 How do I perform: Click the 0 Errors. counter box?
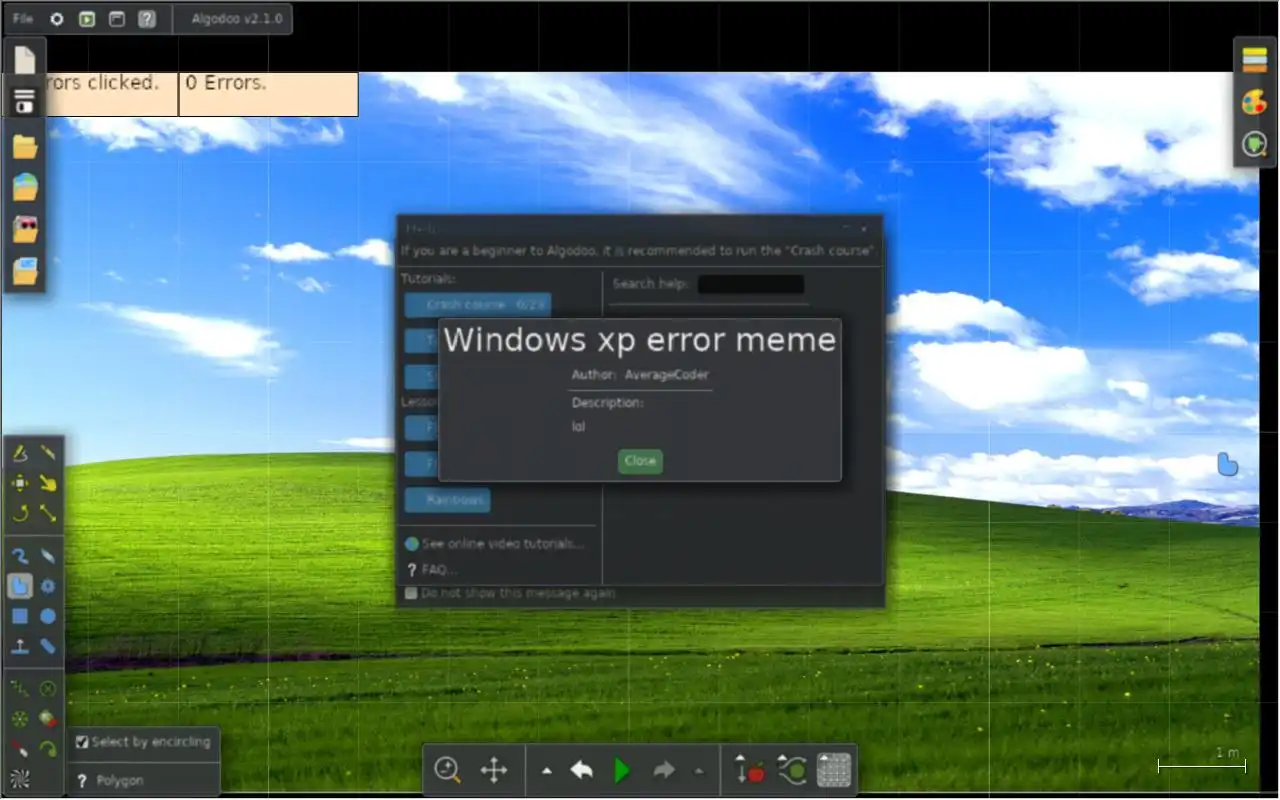pos(268,94)
